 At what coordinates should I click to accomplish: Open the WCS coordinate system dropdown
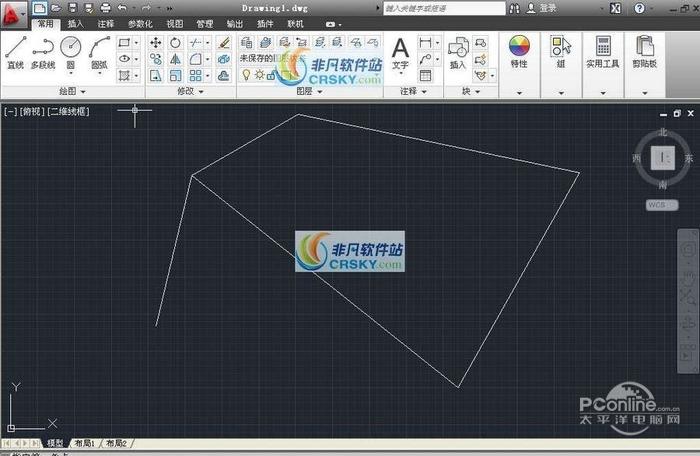[x=662, y=205]
